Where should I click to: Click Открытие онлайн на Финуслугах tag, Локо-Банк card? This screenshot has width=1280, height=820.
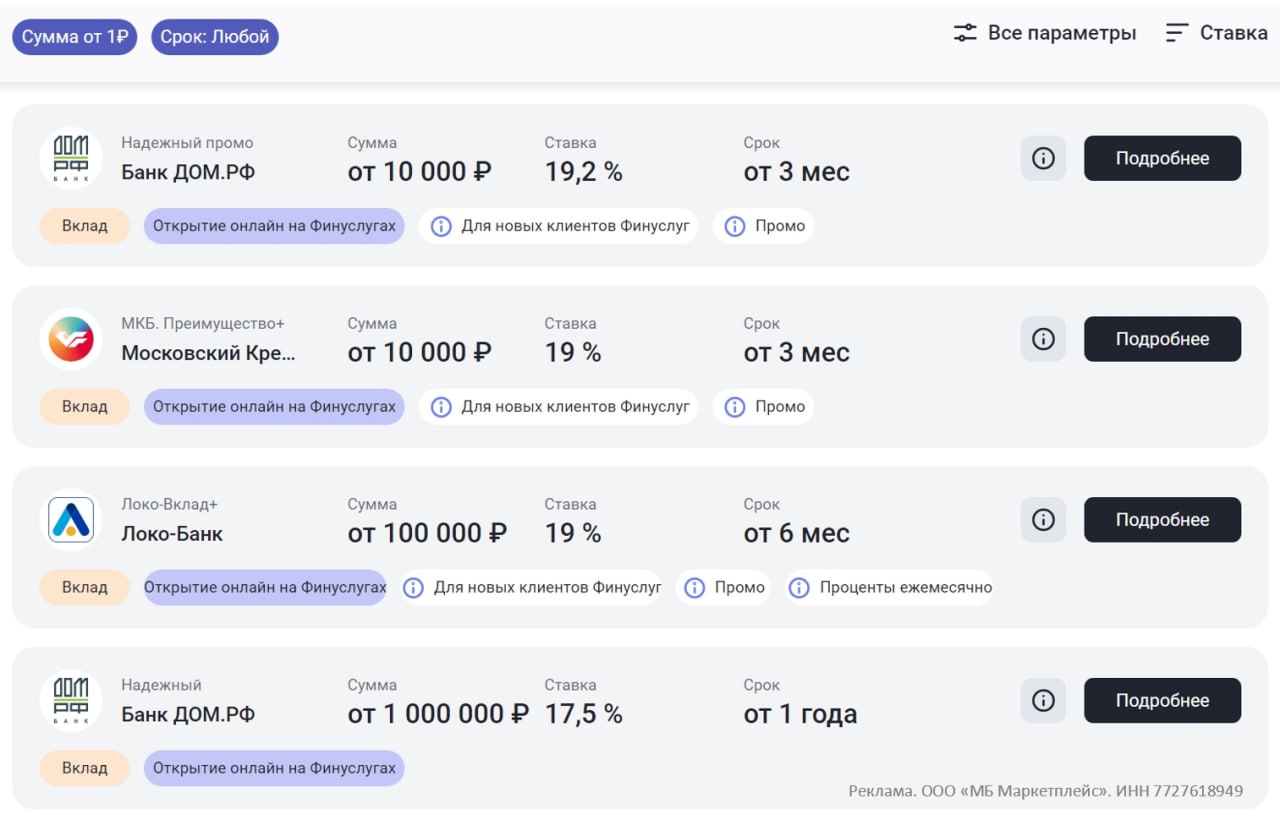pyautogui.click(x=265, y=588)
